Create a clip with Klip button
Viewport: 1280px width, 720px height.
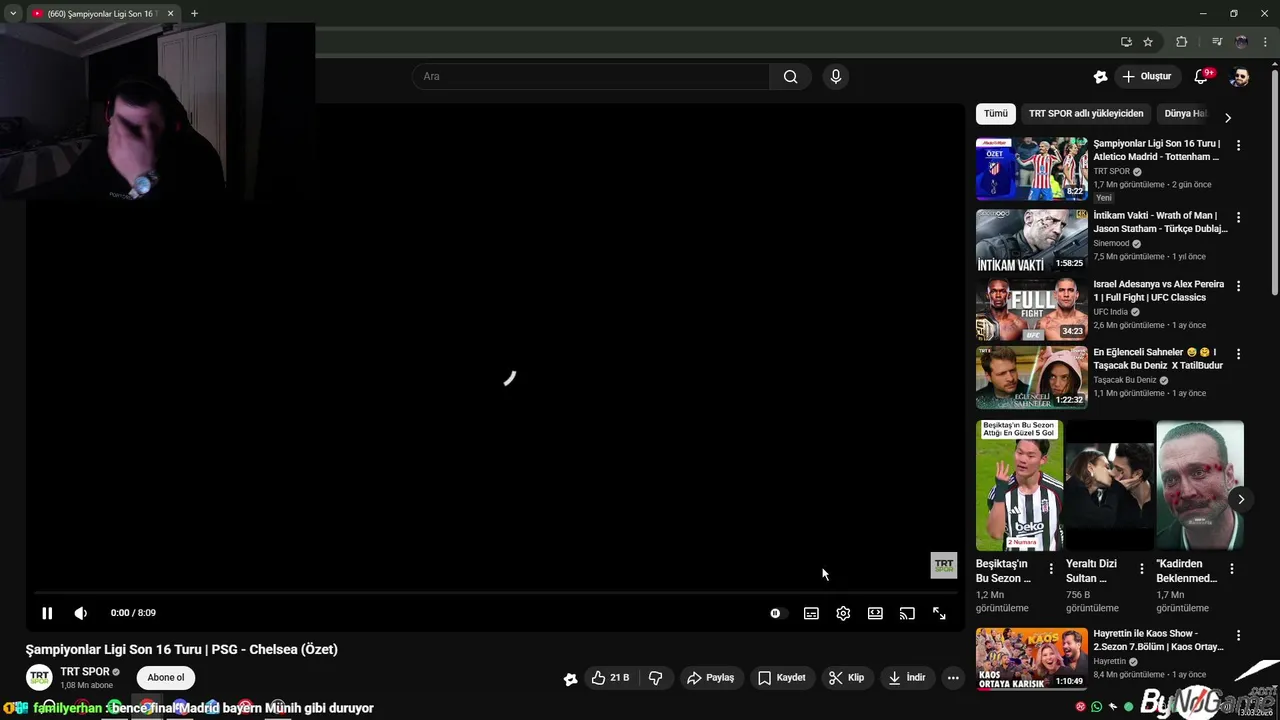846,678
